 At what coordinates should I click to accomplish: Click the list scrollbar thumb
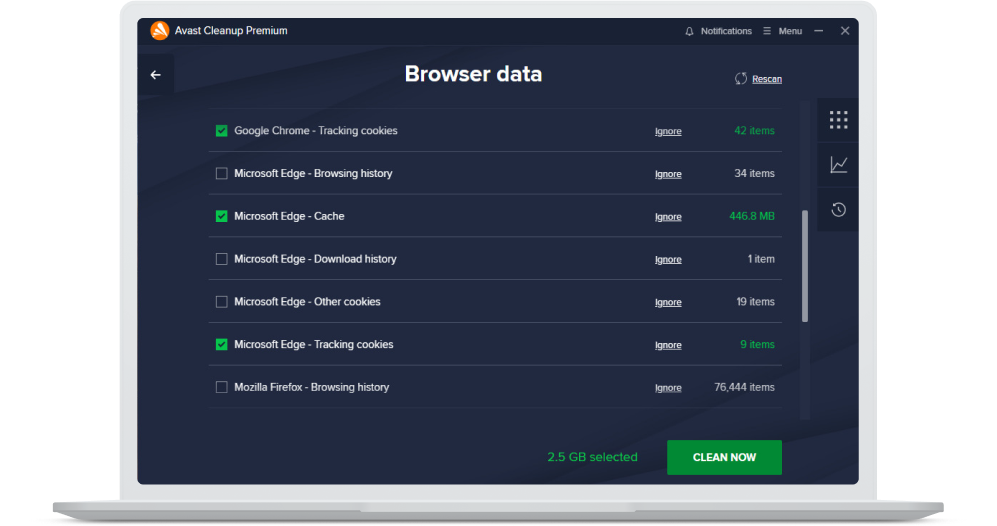(x=805, y=266)
